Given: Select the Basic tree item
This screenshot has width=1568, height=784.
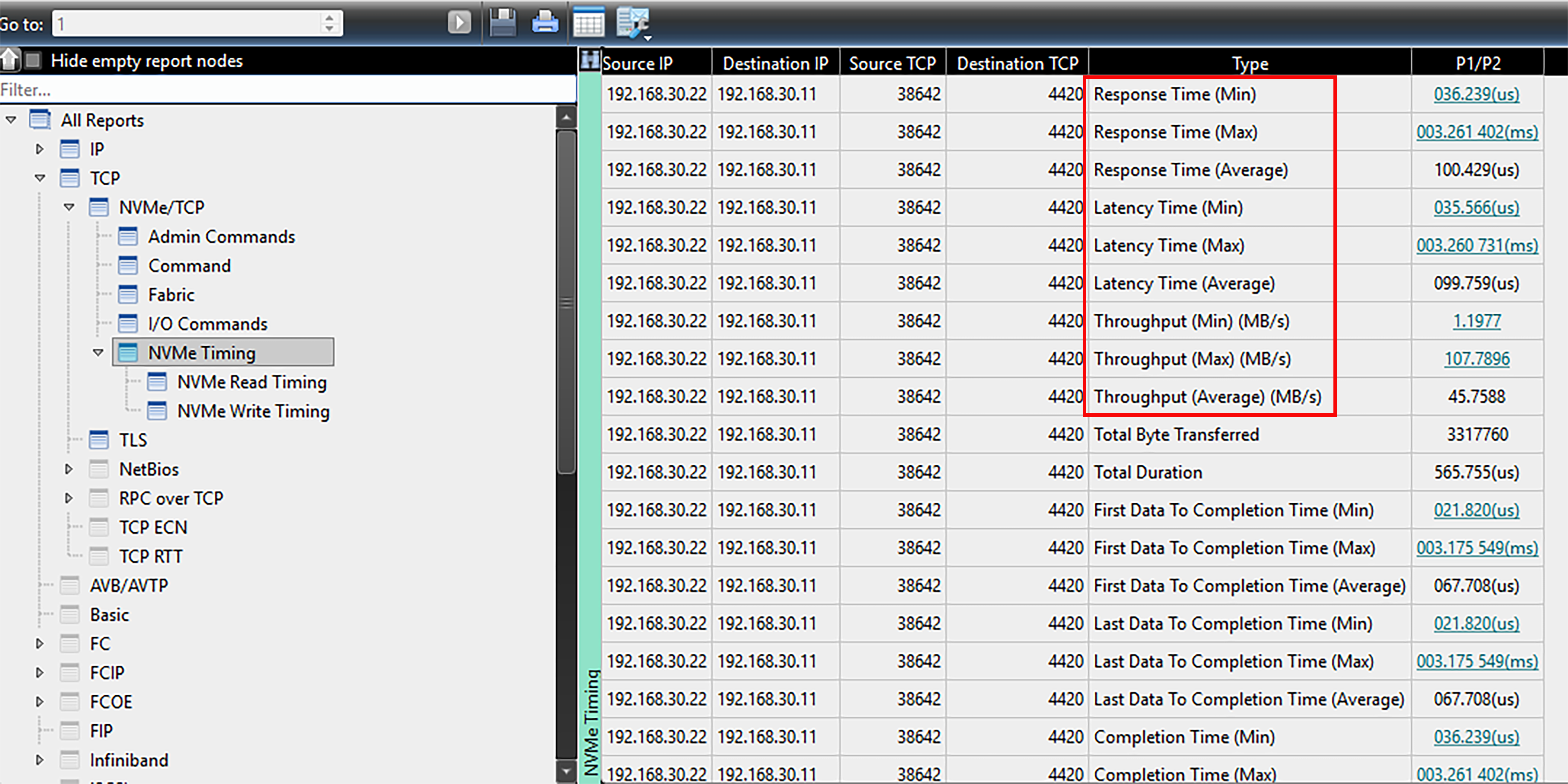Looking at the screenshot, I should pyautogui.click(x=110, y=615).
